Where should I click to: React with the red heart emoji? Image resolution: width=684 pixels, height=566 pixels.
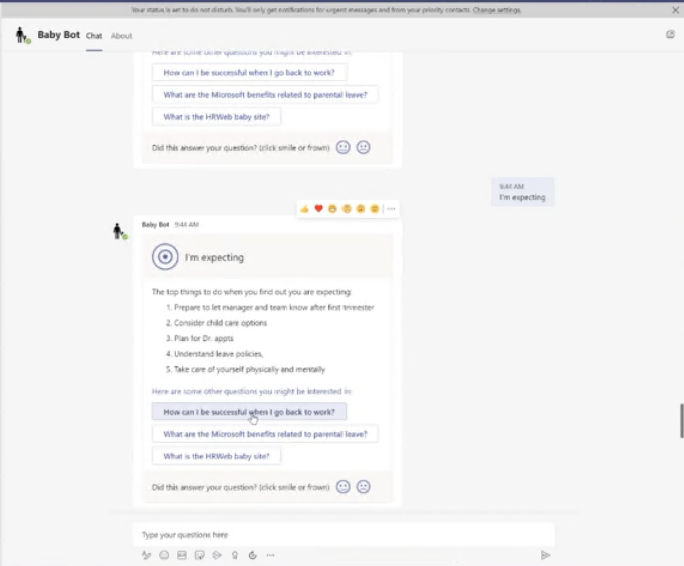pos(318,209)
